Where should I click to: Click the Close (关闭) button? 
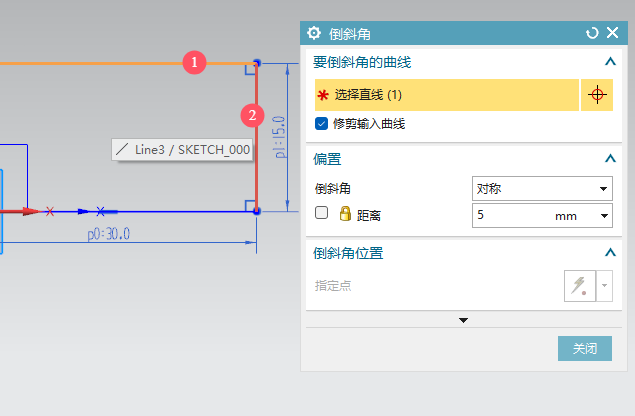pos(584,349)
